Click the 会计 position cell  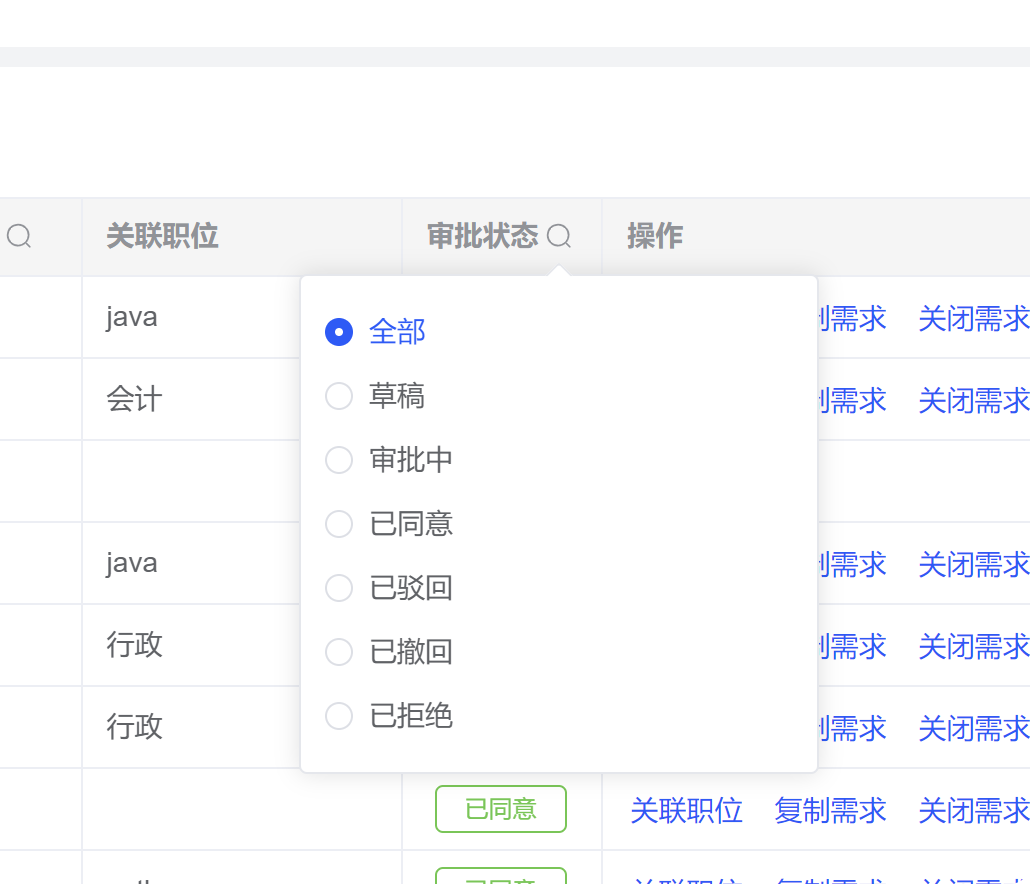pyautogui.click(x=134, y=400)
